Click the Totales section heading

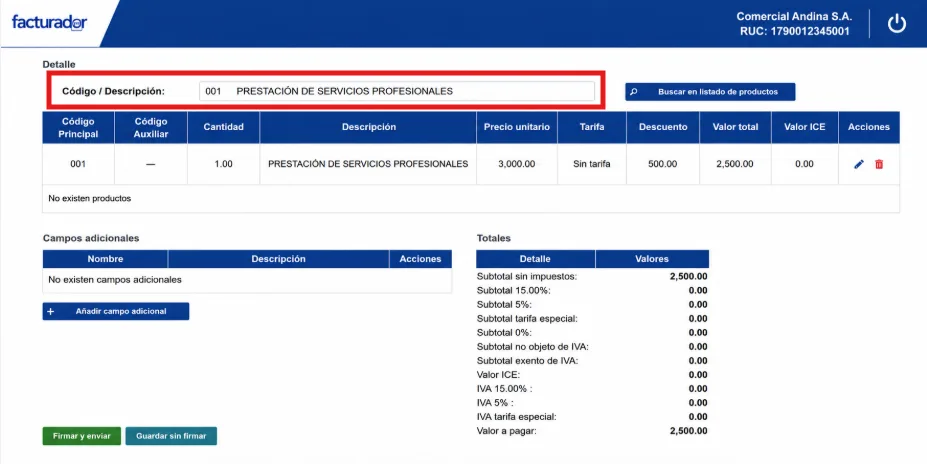(494, 238)
